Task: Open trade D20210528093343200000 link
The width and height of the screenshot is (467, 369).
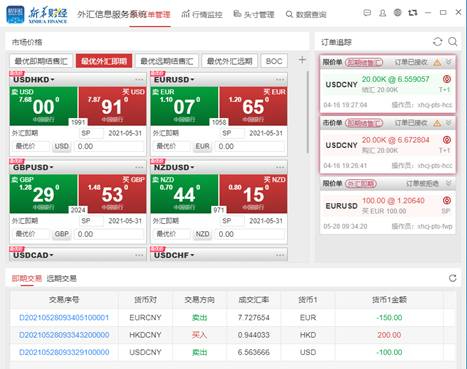Action: click(x=64, y=335)
